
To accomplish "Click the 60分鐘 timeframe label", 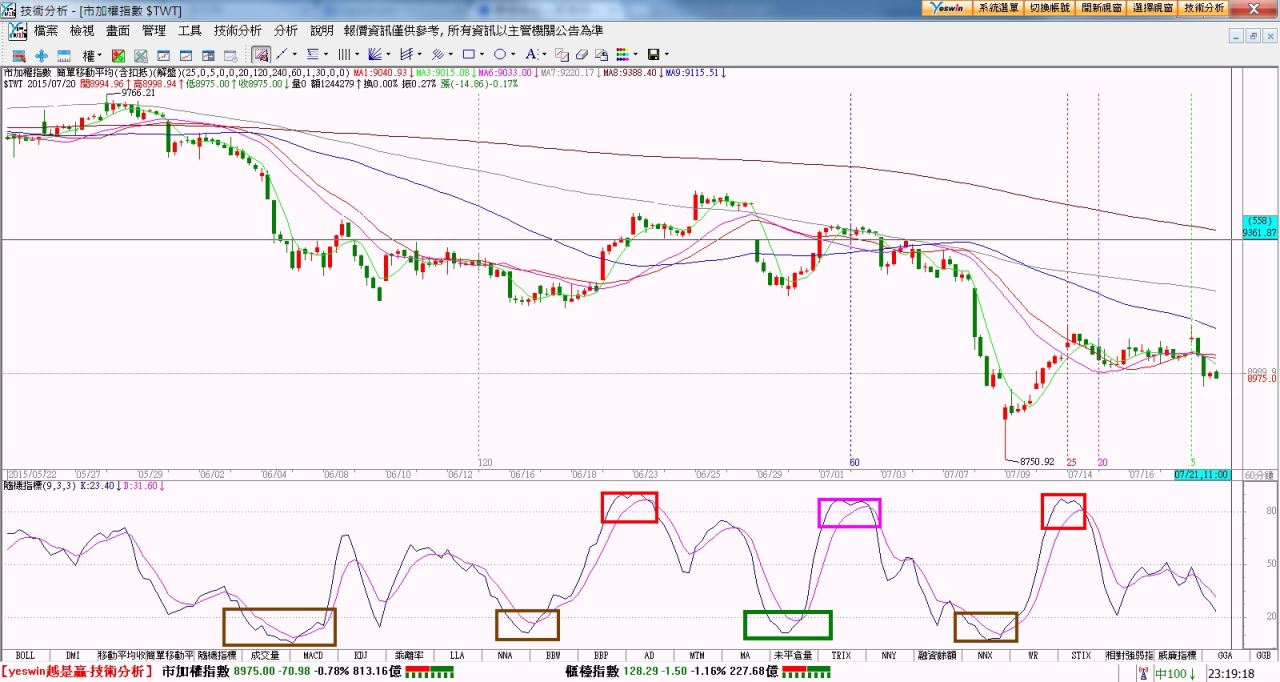I will (1259, 474).
